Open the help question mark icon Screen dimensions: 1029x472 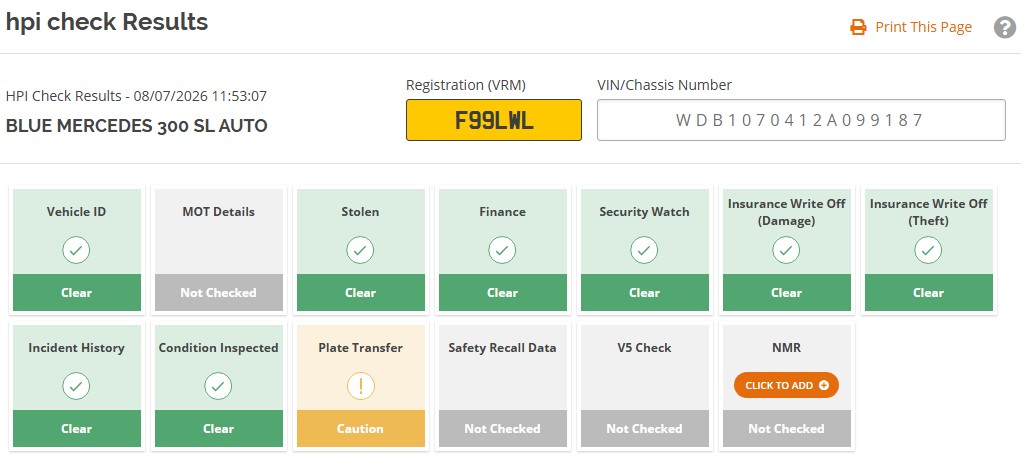[1005, 28]
